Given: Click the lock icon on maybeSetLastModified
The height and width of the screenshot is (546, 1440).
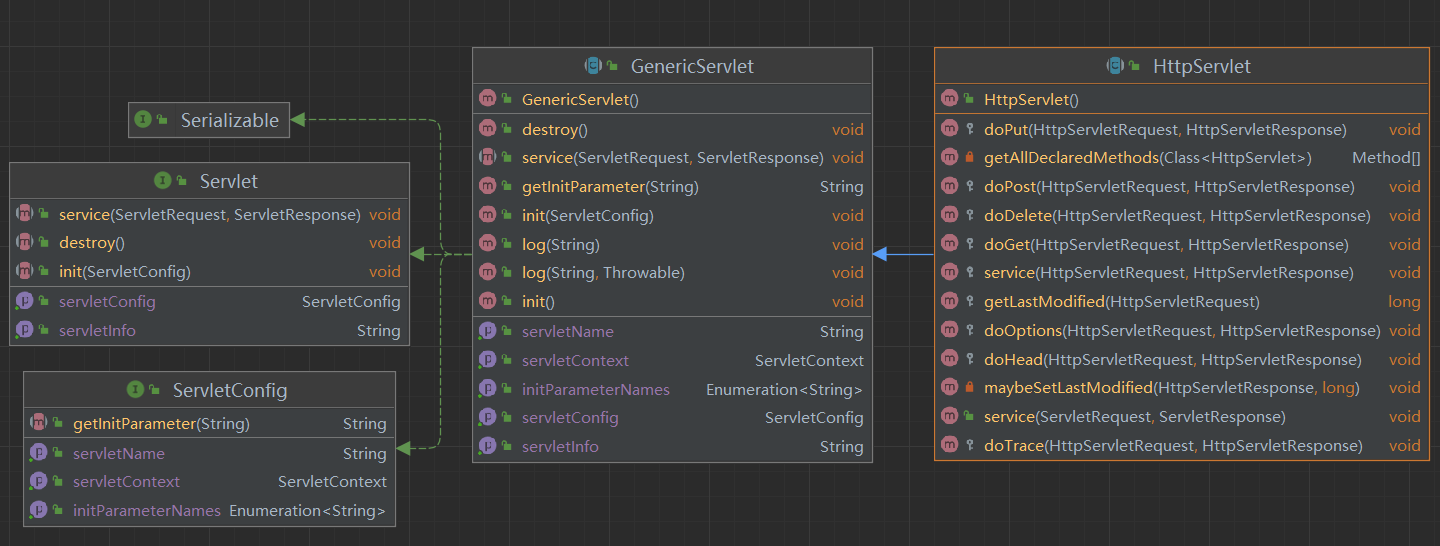Looking at the screenshot, I should coord(969,388).
